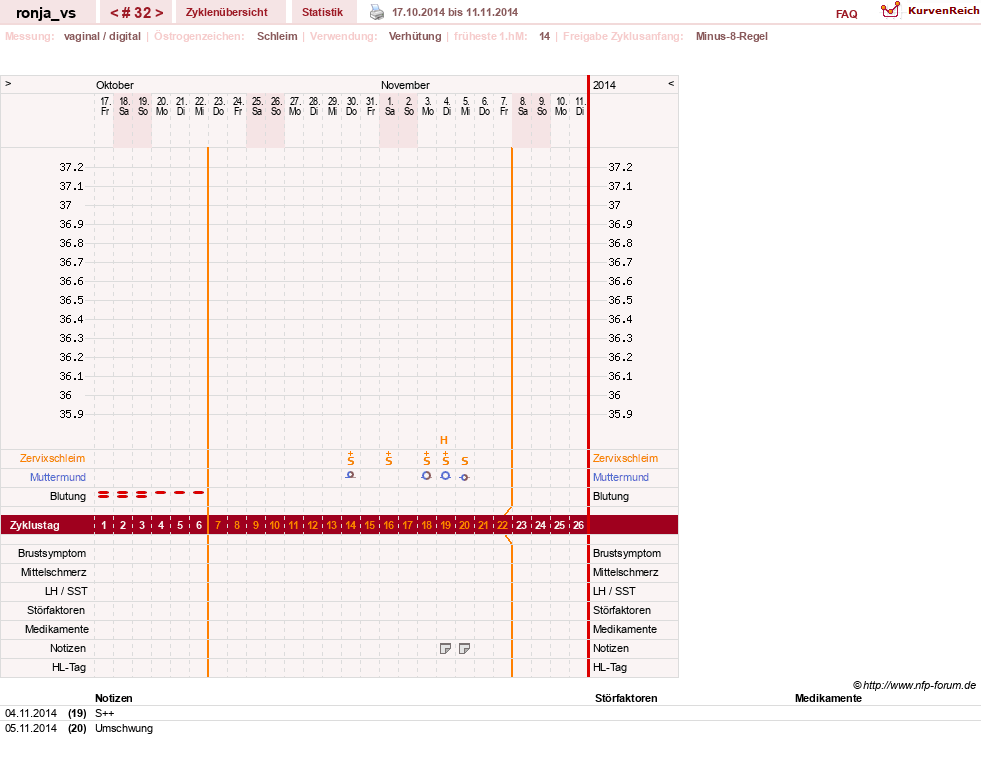Click the light bleeding mark on cycle day 6
This screenshot has width=981, height=757.
point(198,493)
